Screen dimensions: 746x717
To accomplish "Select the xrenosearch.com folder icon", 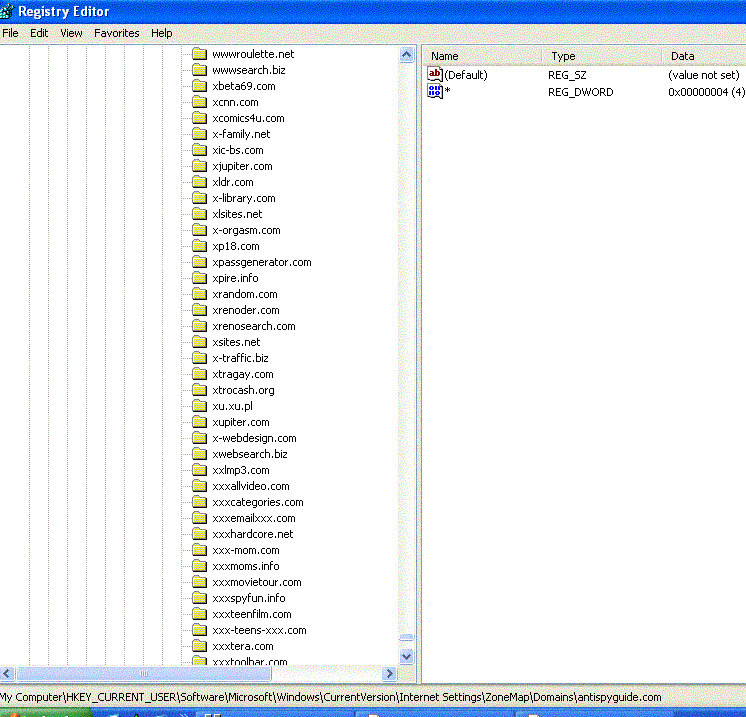I will [x=199, y=326].
